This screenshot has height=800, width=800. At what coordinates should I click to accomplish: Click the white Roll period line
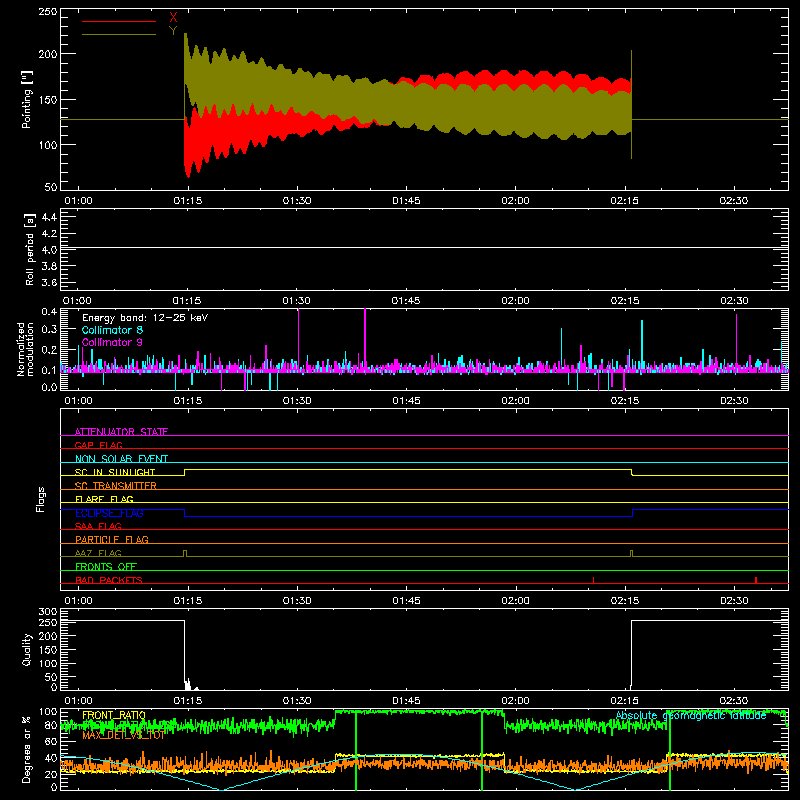pyautogui.click(x=424, y=247)
